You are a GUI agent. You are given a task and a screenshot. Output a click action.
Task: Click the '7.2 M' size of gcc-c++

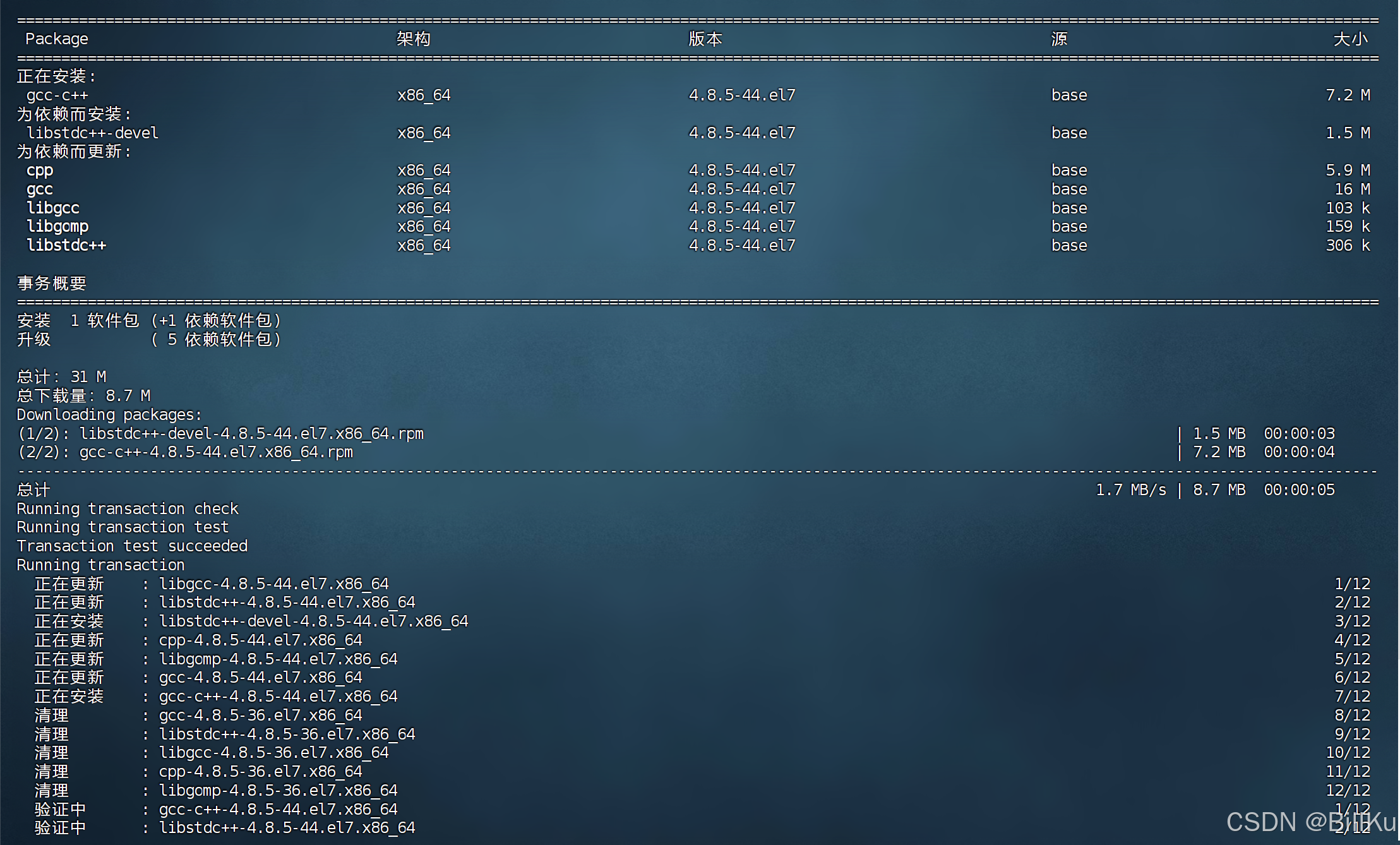click(x=1348, y=95)
